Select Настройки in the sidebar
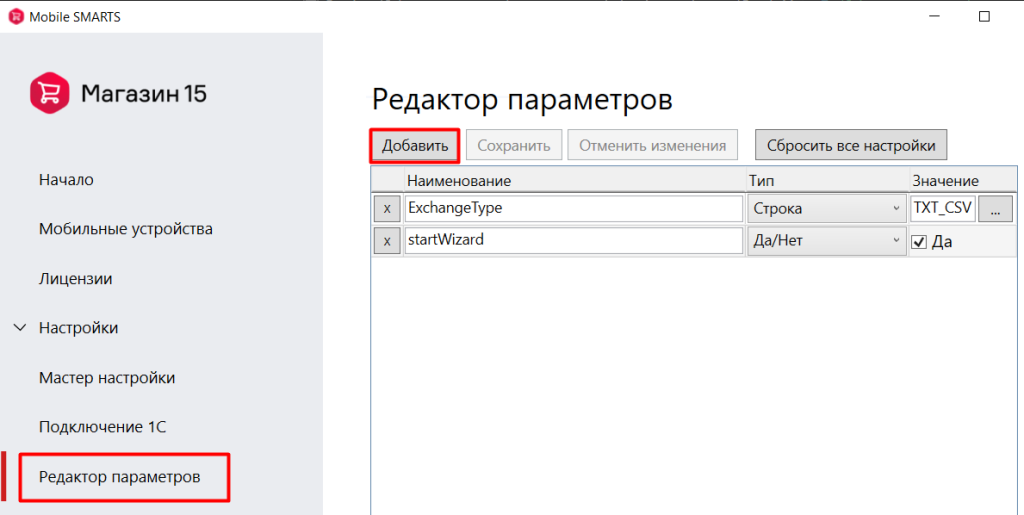This screenshot has height=515, width=1024. click(78, 328)
